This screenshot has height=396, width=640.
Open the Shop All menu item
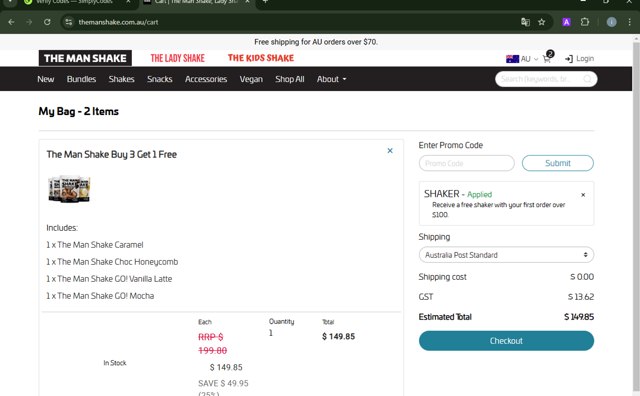(x=289, y=79)
